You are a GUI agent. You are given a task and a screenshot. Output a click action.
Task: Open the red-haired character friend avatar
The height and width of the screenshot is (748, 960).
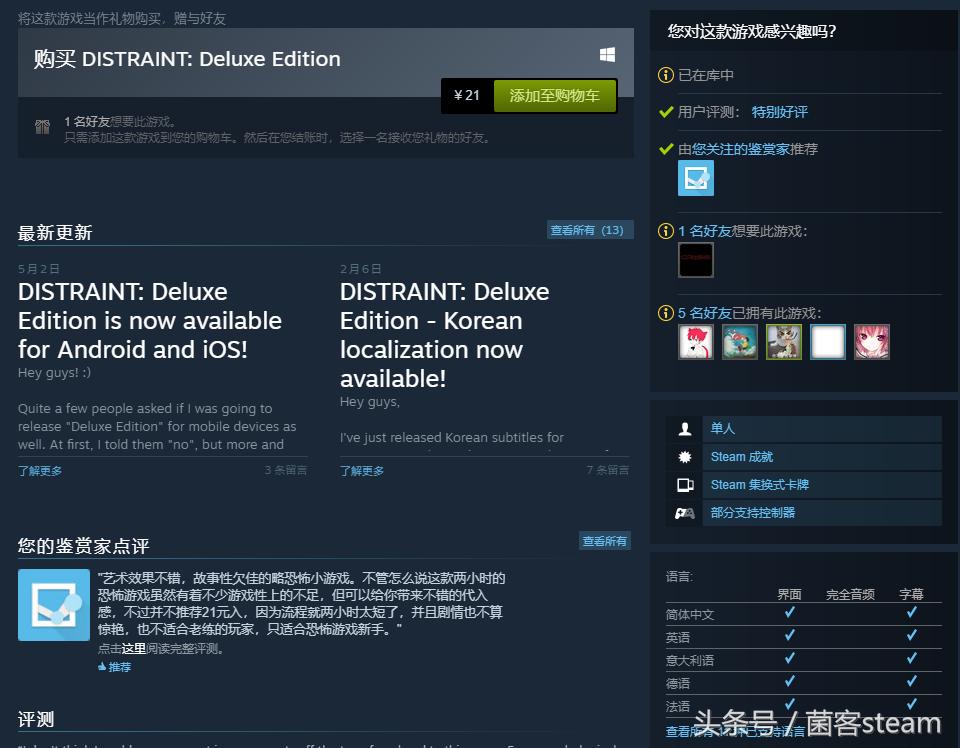696,342
